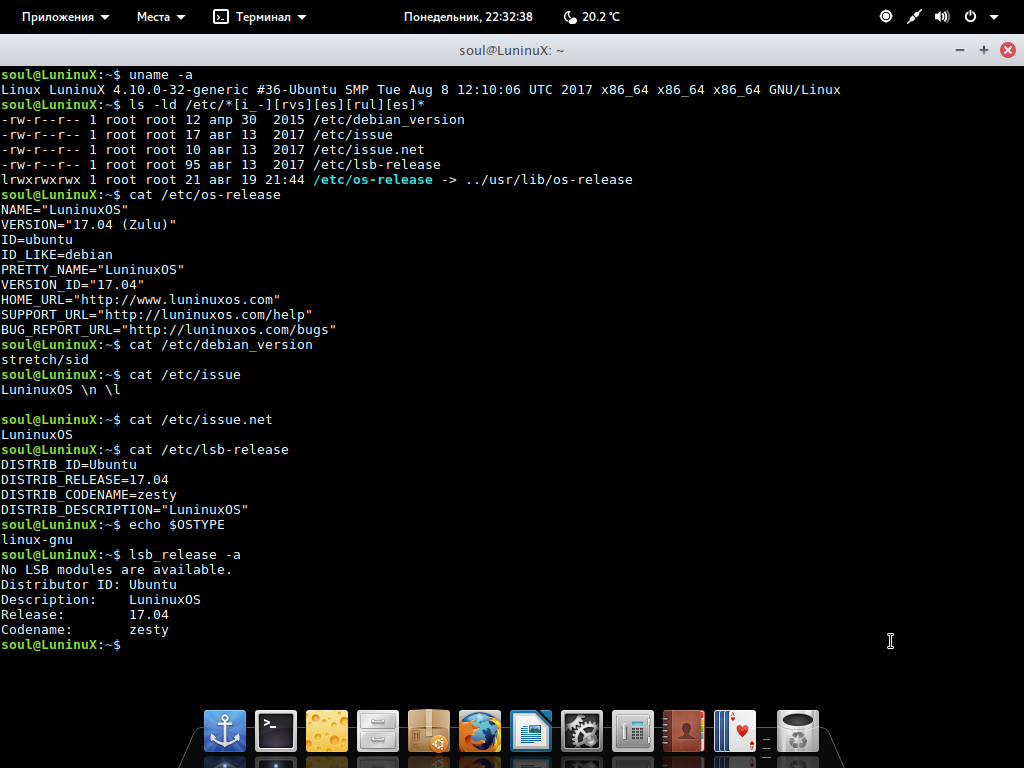
Task: Open the Терминал application menu
Action: click(260, 16)
